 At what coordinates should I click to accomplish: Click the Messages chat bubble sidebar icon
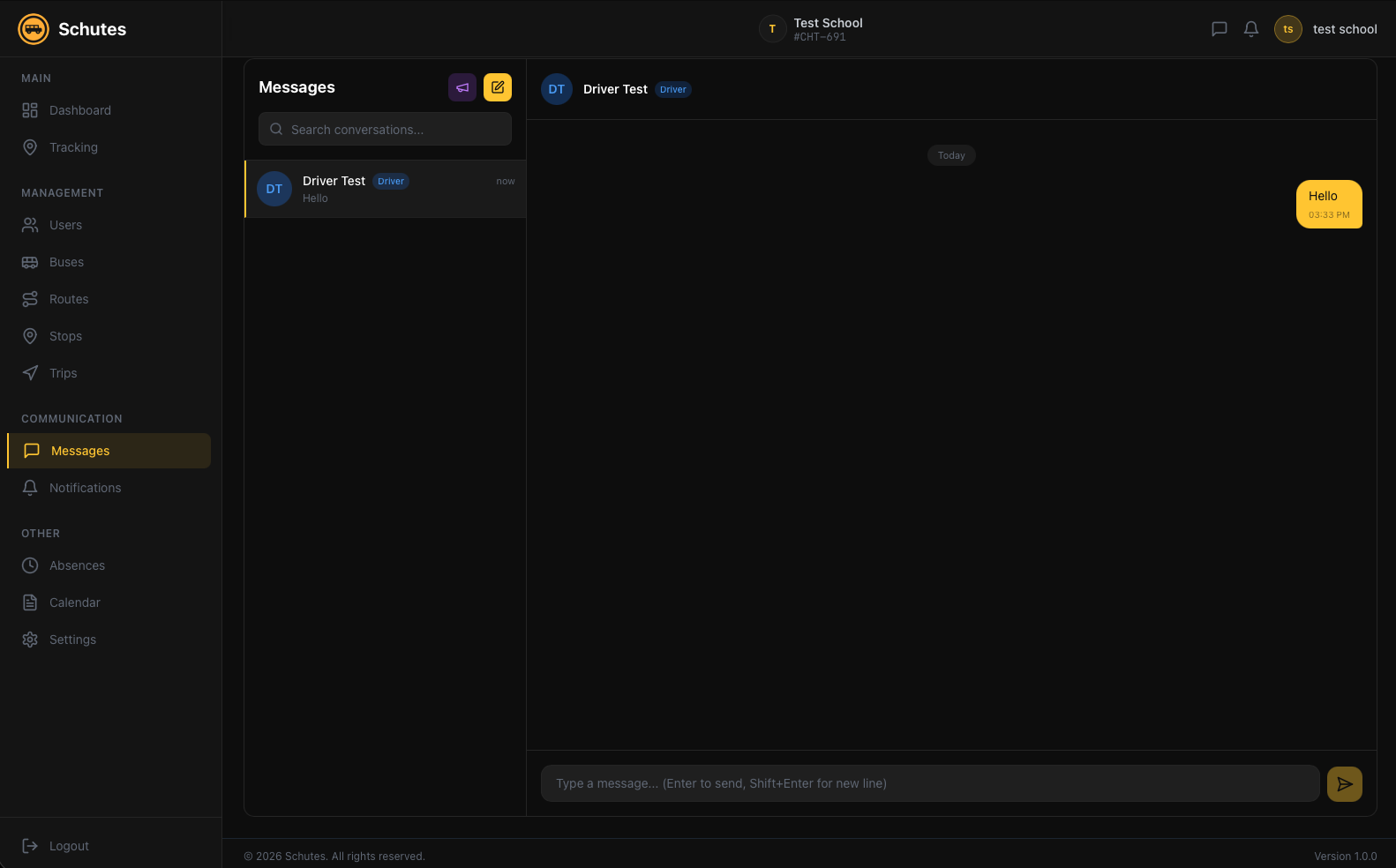32,451
